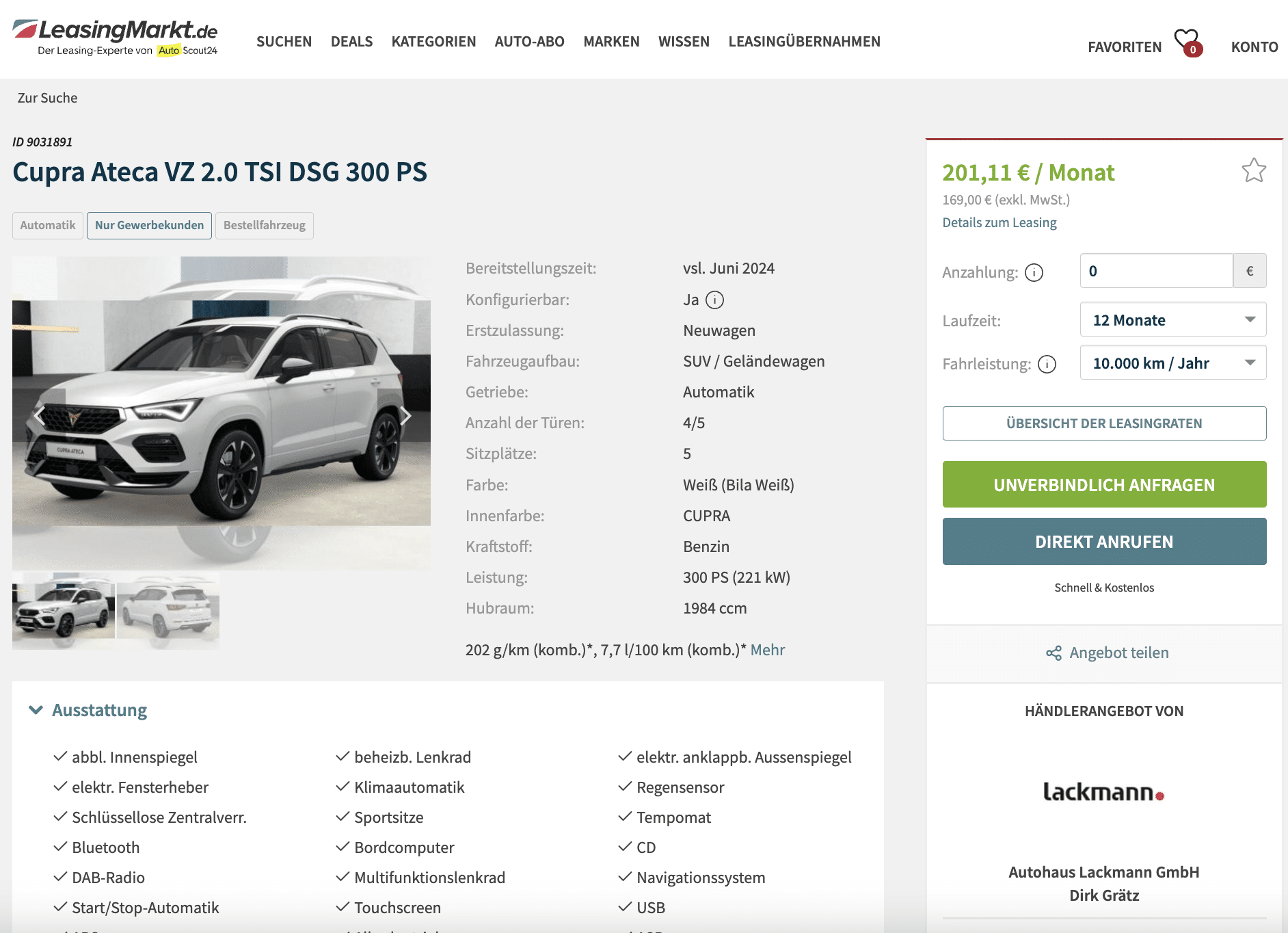
Task: Open the LEASINGÜBERNAHMEN menu item
Action: coord(804,42)
